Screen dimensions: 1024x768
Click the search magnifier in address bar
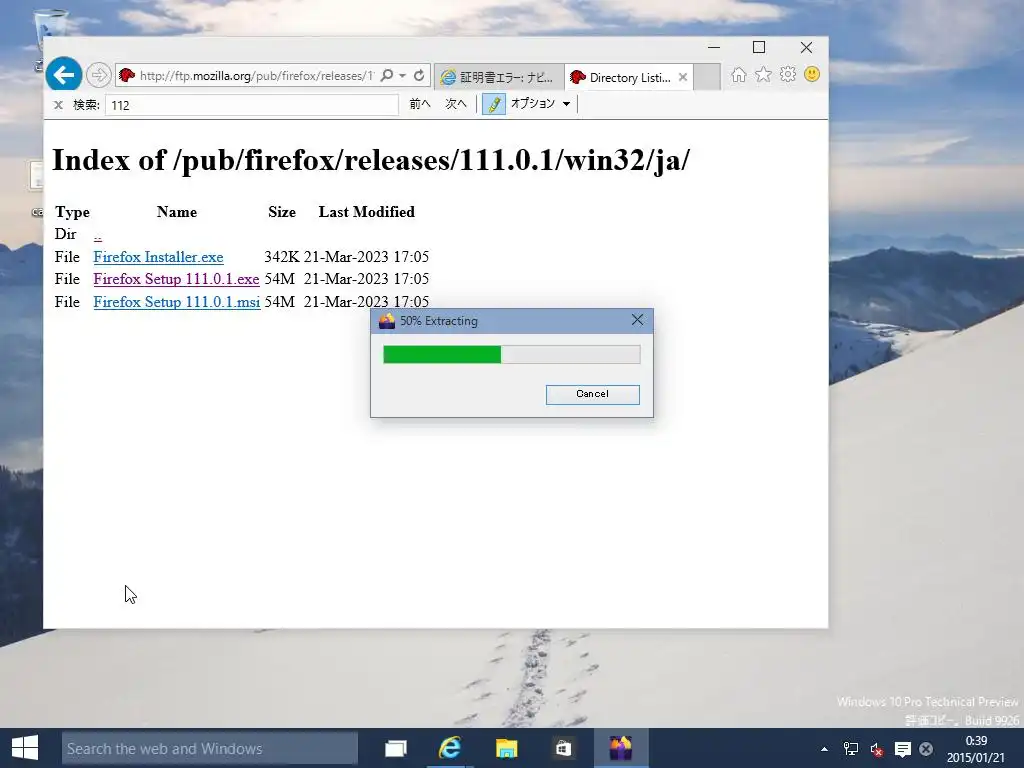point(387,76)
